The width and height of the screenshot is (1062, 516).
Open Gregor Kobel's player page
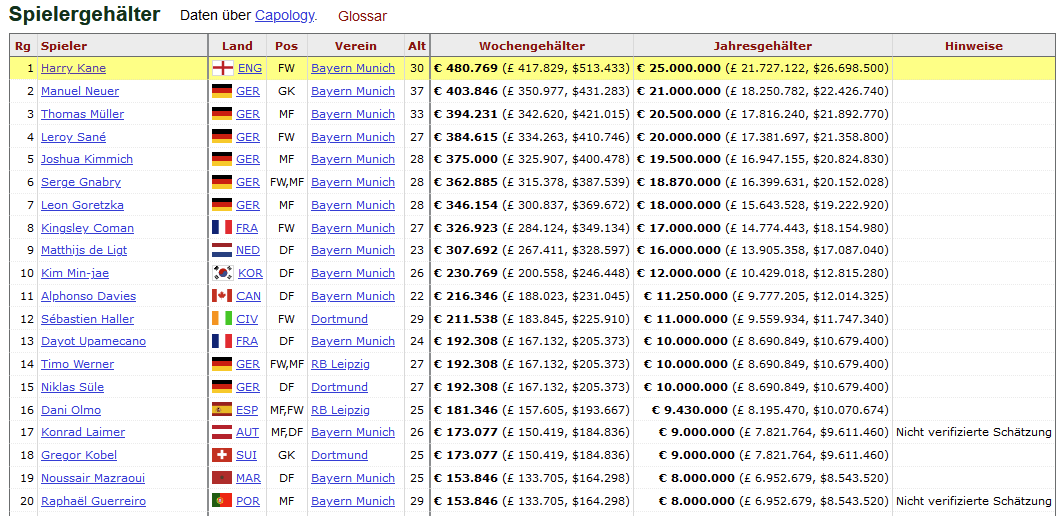tap(79, 455)
